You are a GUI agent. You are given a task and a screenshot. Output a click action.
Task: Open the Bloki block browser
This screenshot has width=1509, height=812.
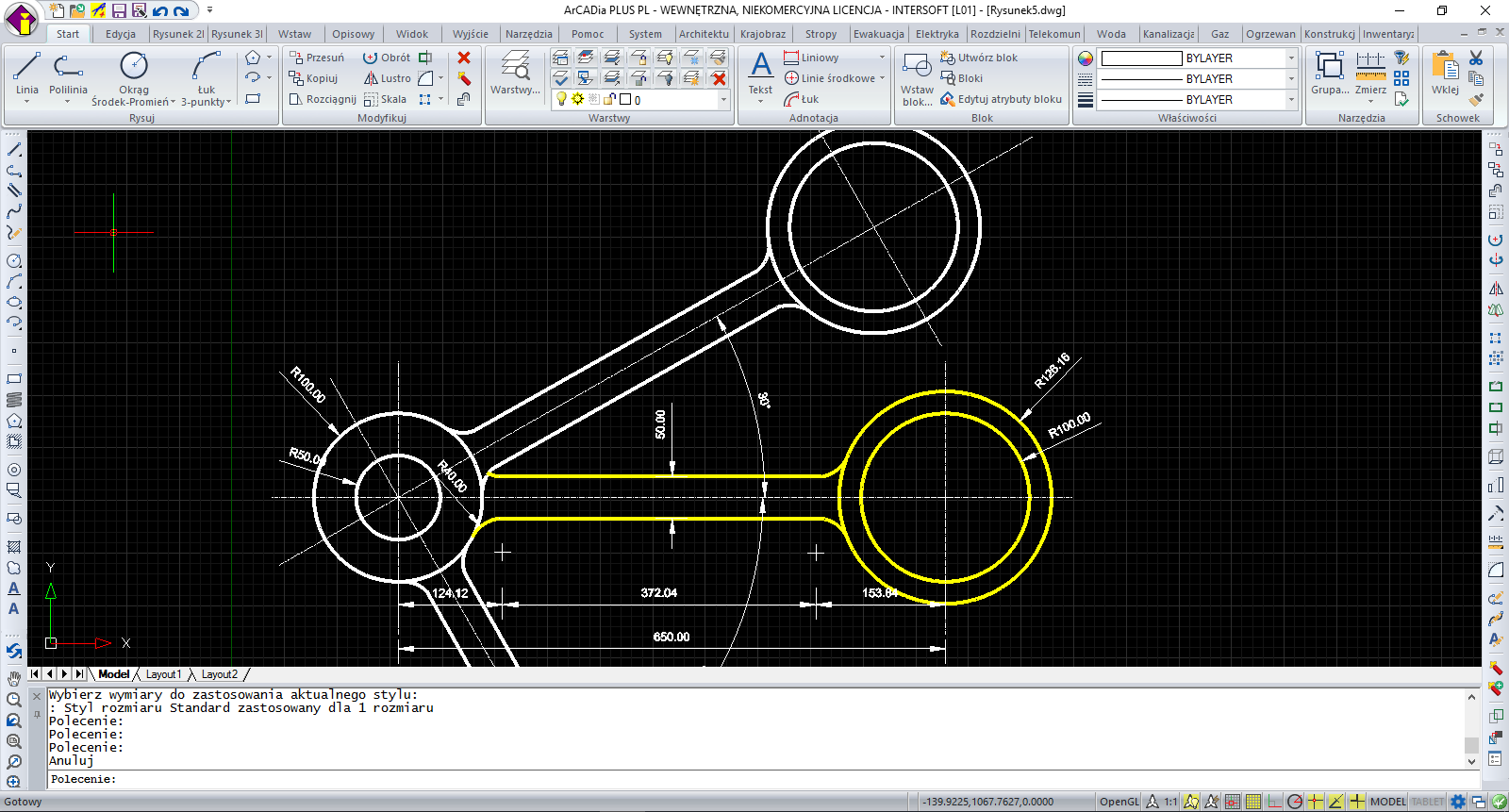point(962,78)
